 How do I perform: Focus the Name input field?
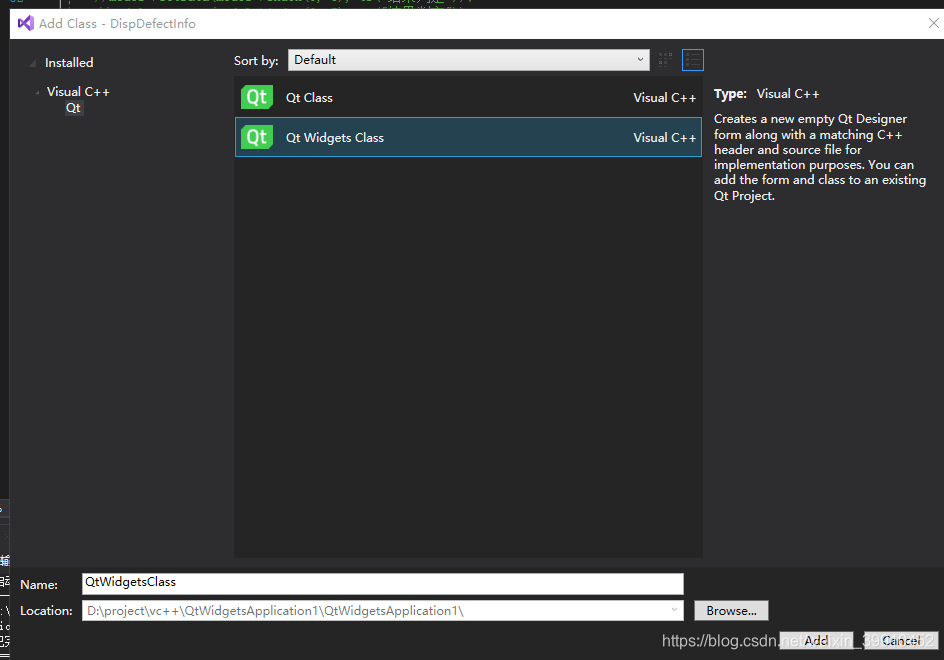click(x=383, y=583)
